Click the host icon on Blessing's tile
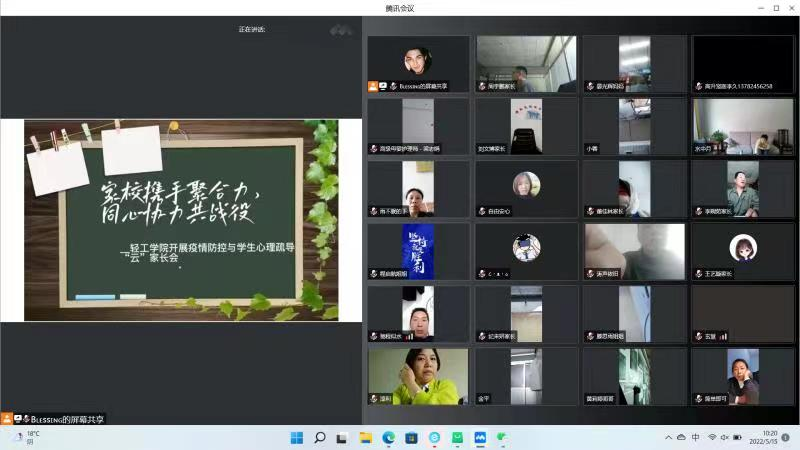Image resolution: width=800 pixels, height=450 pixels. click(373, 86)
